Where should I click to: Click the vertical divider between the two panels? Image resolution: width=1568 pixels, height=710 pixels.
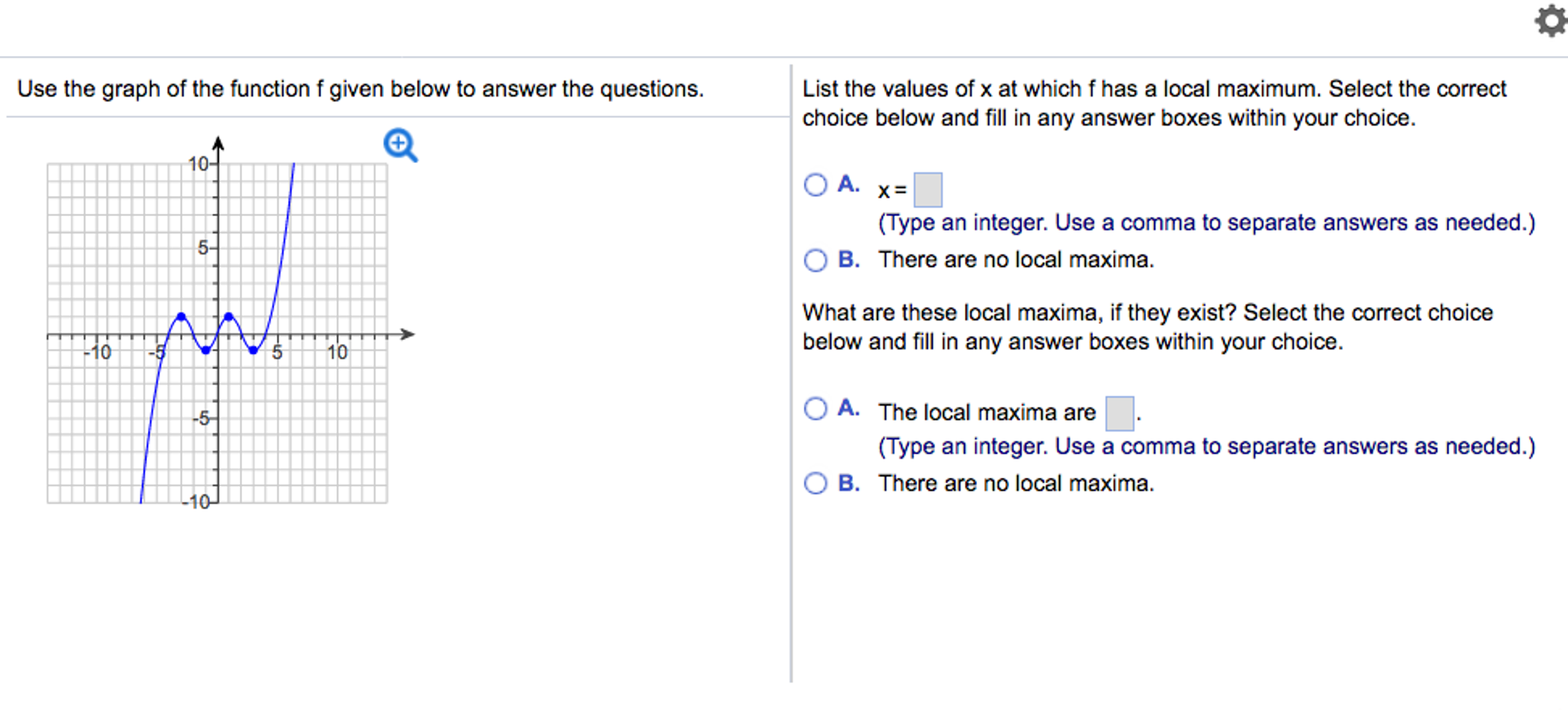791,373
